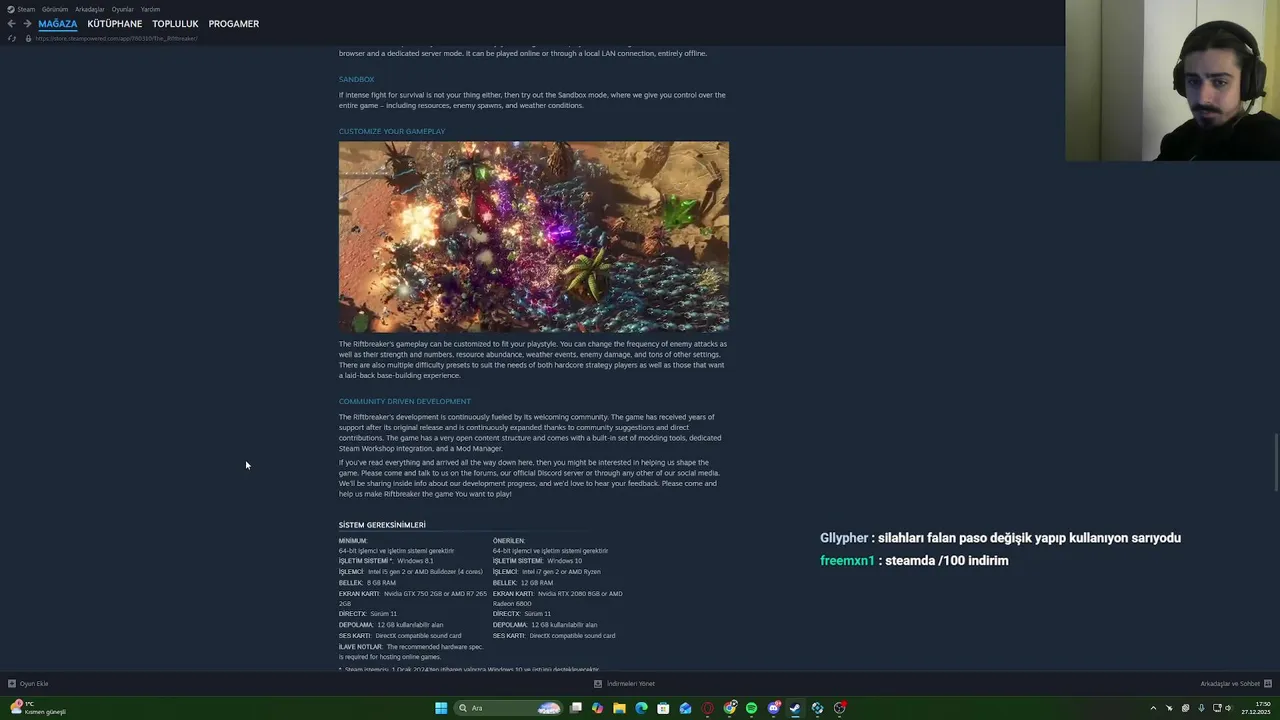Open Discord from the taskbar
This screenshot has width=1280, height=720.
pyautogui.click(x=774, y=708)
